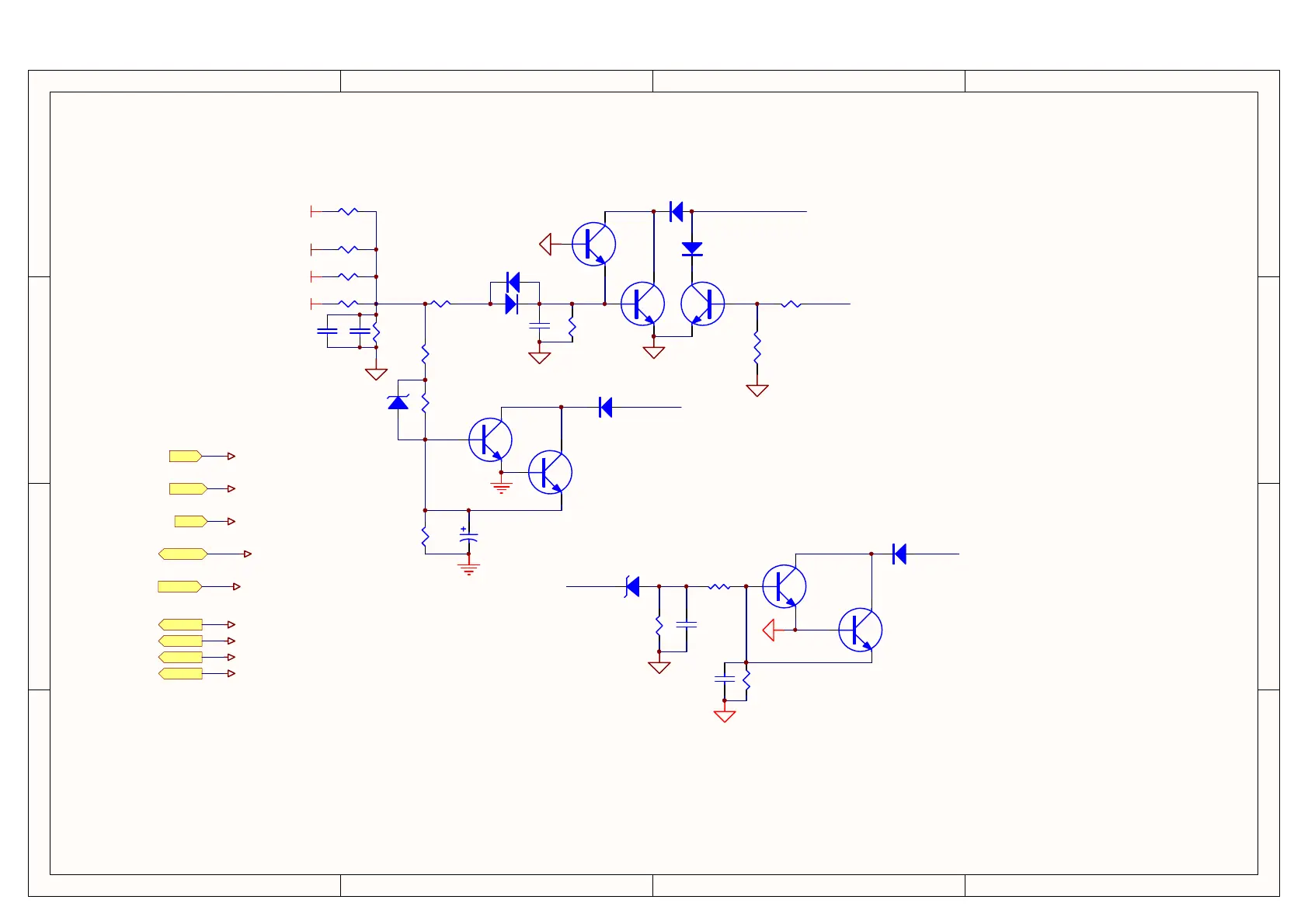The width and height of the screenshot is (1308, 924).
Task: Select the earth ground below the polarized capacitor
Action: [x=468, y=569]
